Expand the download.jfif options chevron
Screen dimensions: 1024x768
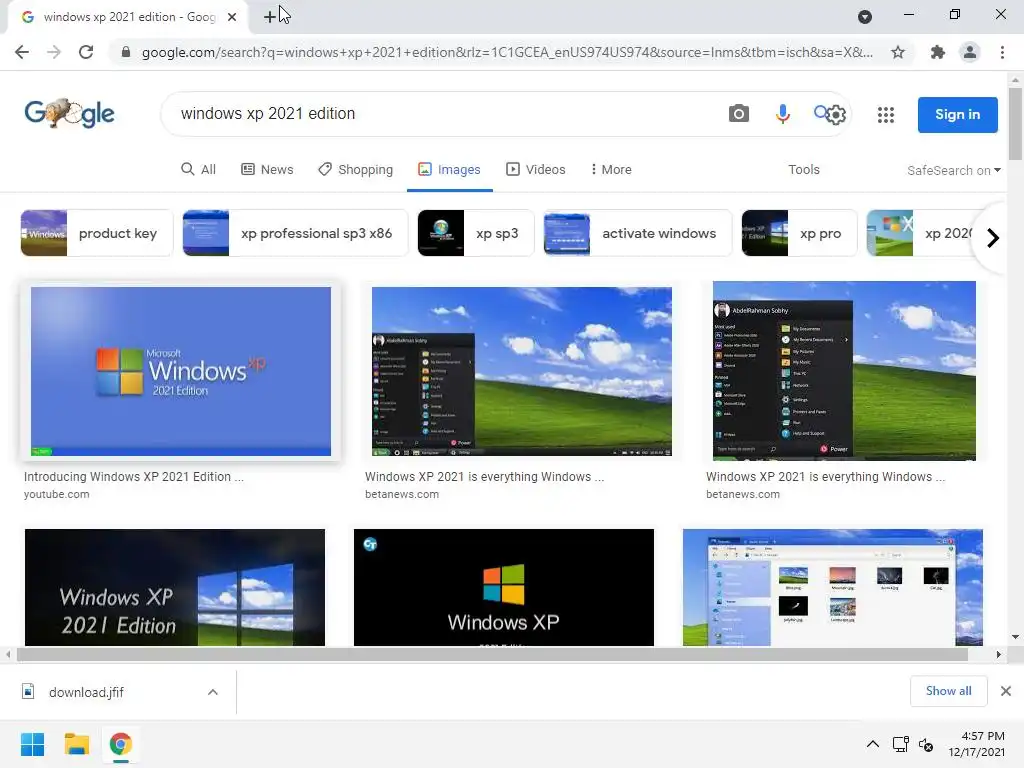[213, 692]
